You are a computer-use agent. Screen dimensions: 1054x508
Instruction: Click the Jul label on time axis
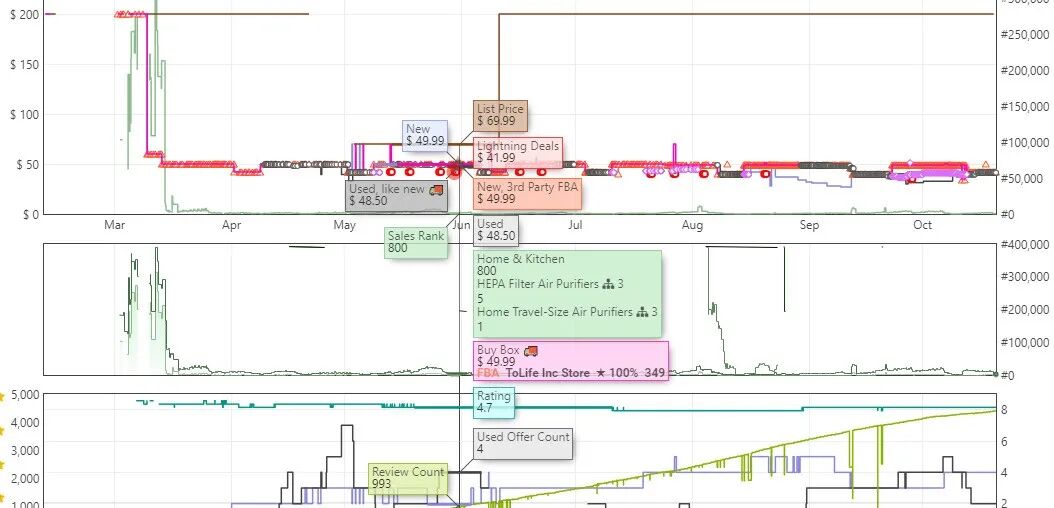pos(575,225)
